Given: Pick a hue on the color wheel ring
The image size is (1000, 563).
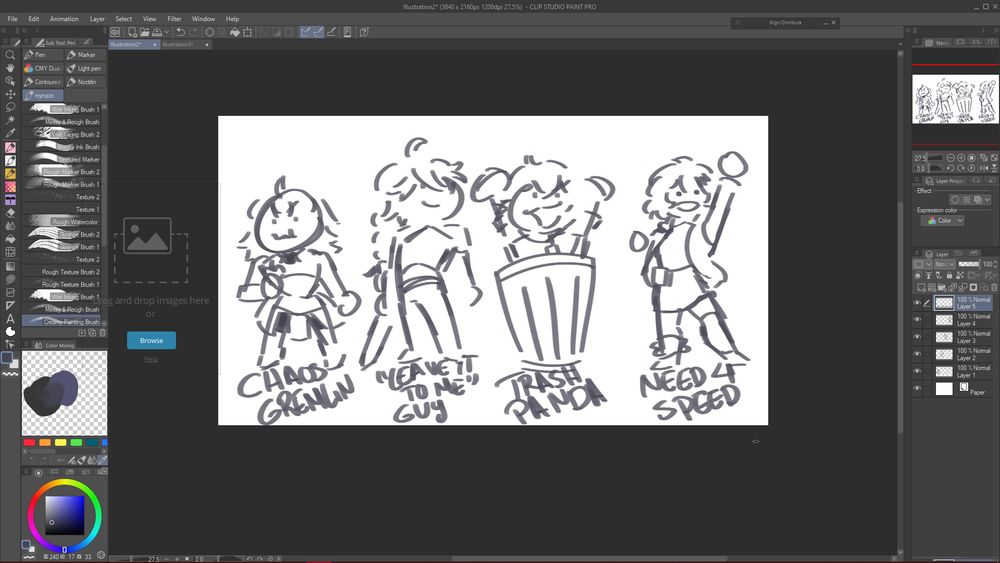Looking at the screenshot, I should (64, 483).
